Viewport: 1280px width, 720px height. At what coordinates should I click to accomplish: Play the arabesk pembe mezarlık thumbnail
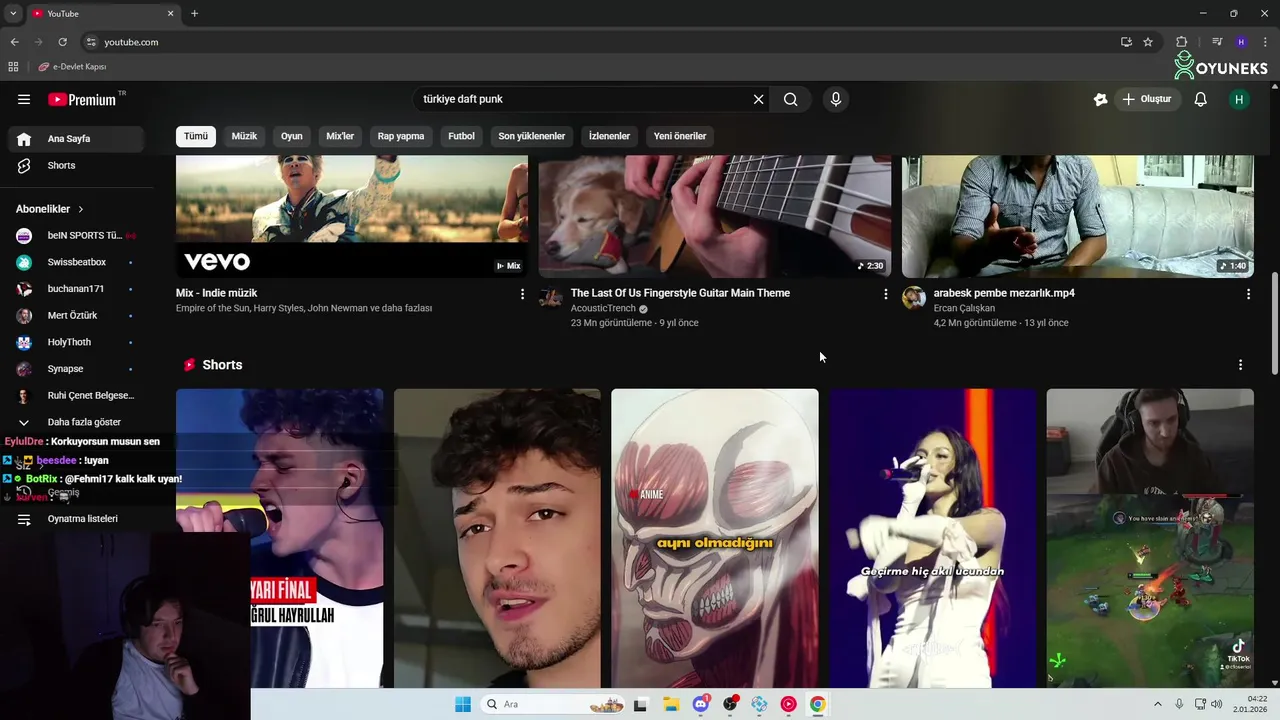[1078, 216]
